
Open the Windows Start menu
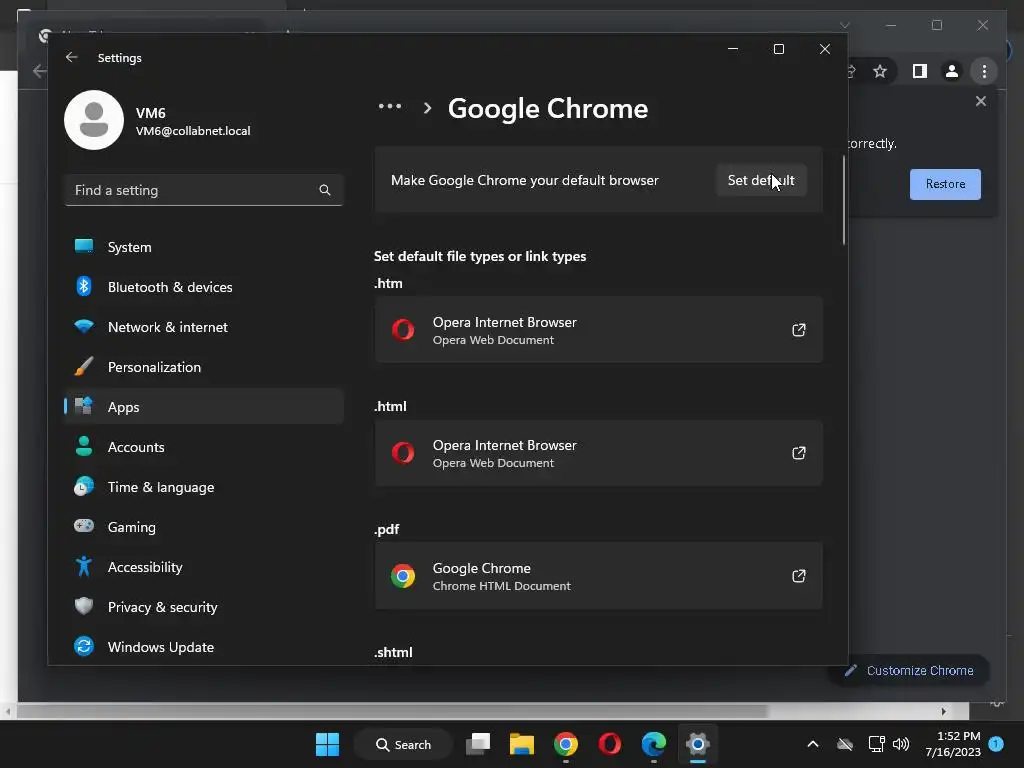coord(327,744)
